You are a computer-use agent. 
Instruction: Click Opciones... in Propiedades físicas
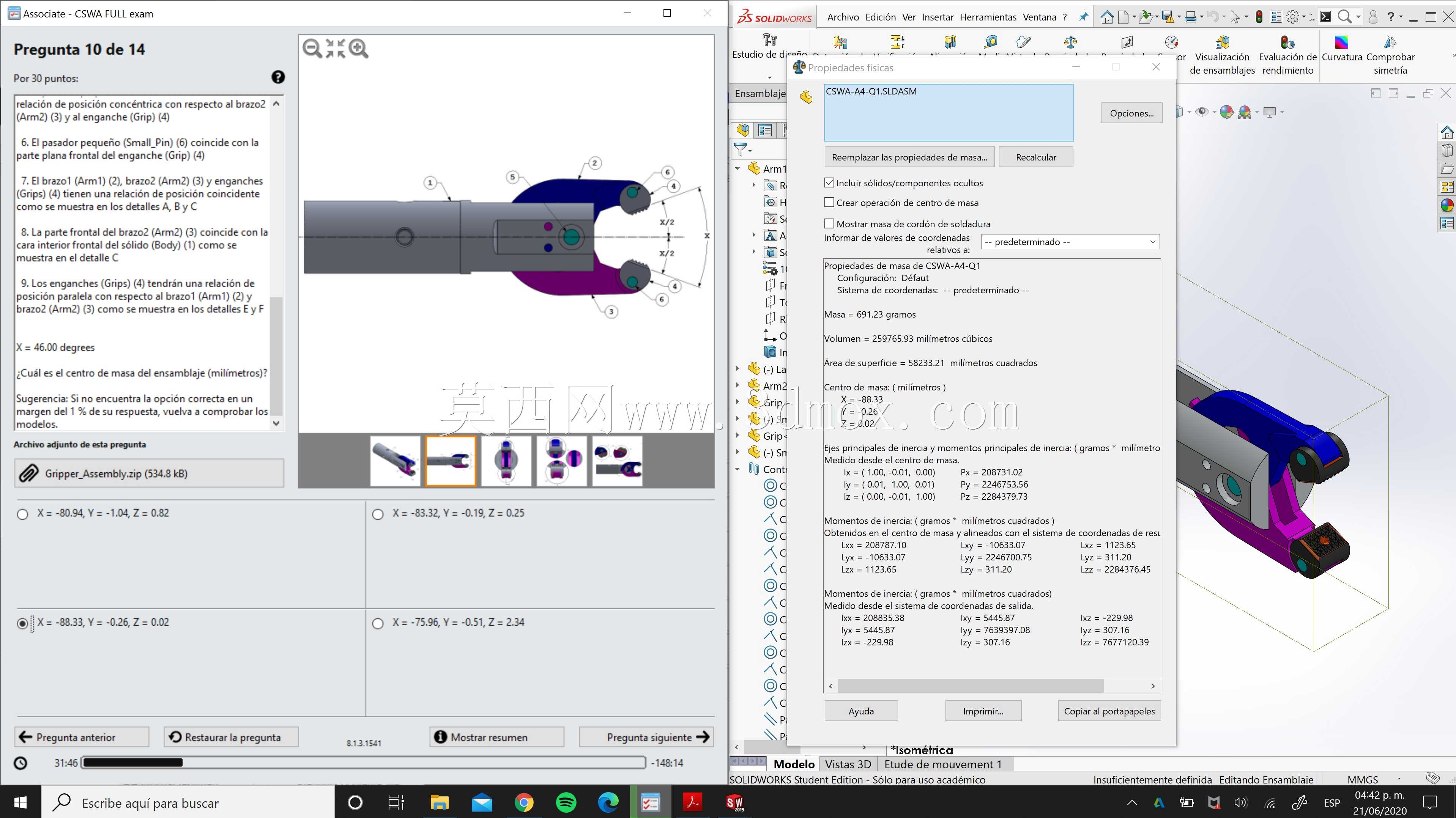[x=1131, y=113]
